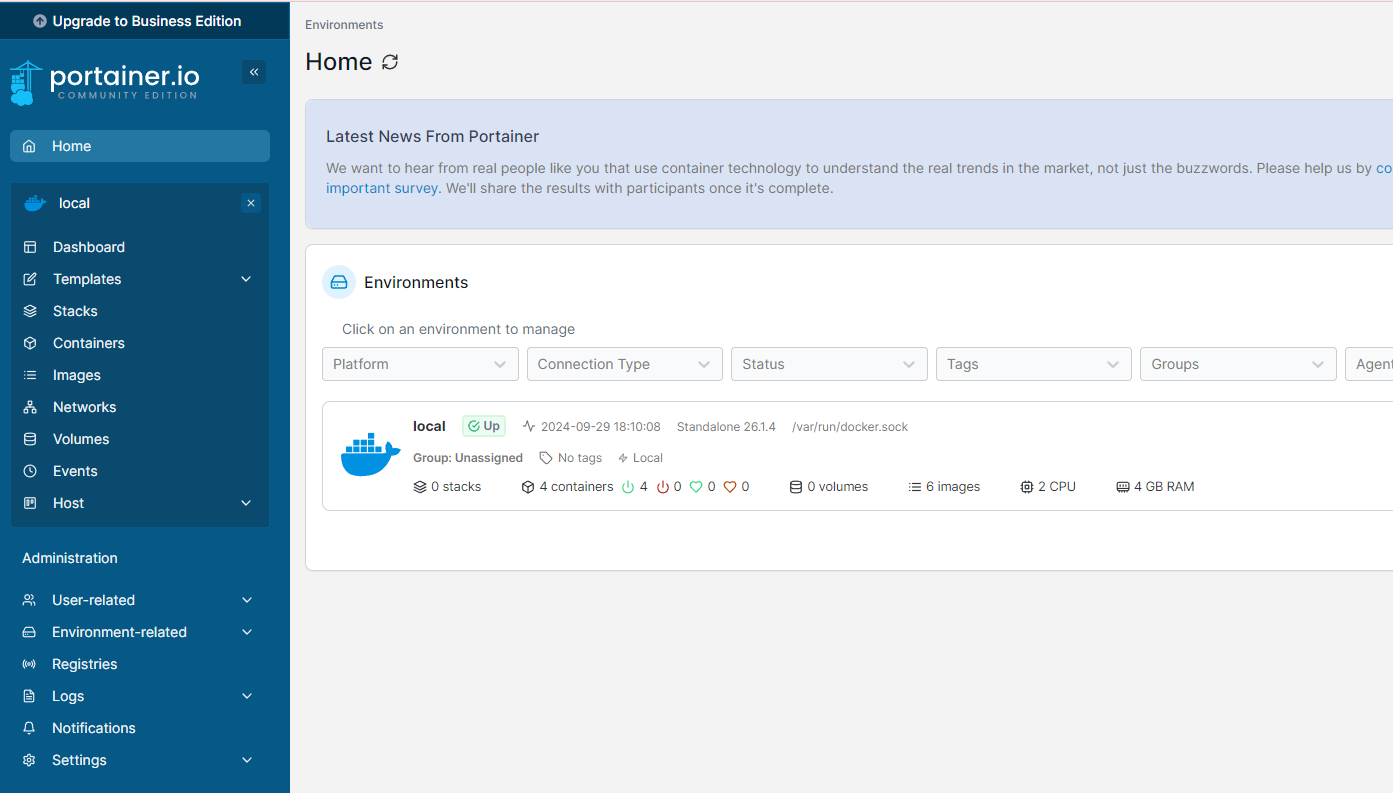Viewport: 1393px width, 793px height.
Task: Click the Dashboard layout icon
Action: tap(30, 247)
